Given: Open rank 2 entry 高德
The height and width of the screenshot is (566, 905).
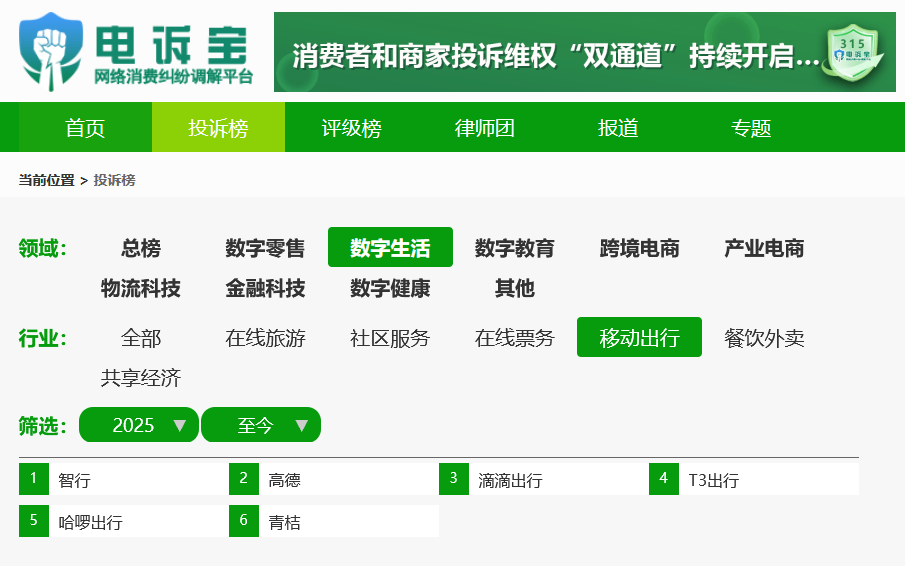Looking at the screenshot, I should click(x=334, y=479).
